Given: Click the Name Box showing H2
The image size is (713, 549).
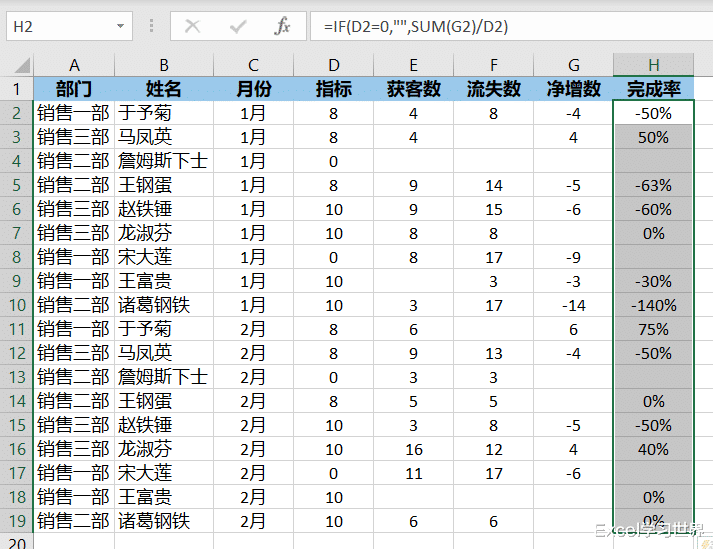Looking at the screenshot, I should [69, 26].
